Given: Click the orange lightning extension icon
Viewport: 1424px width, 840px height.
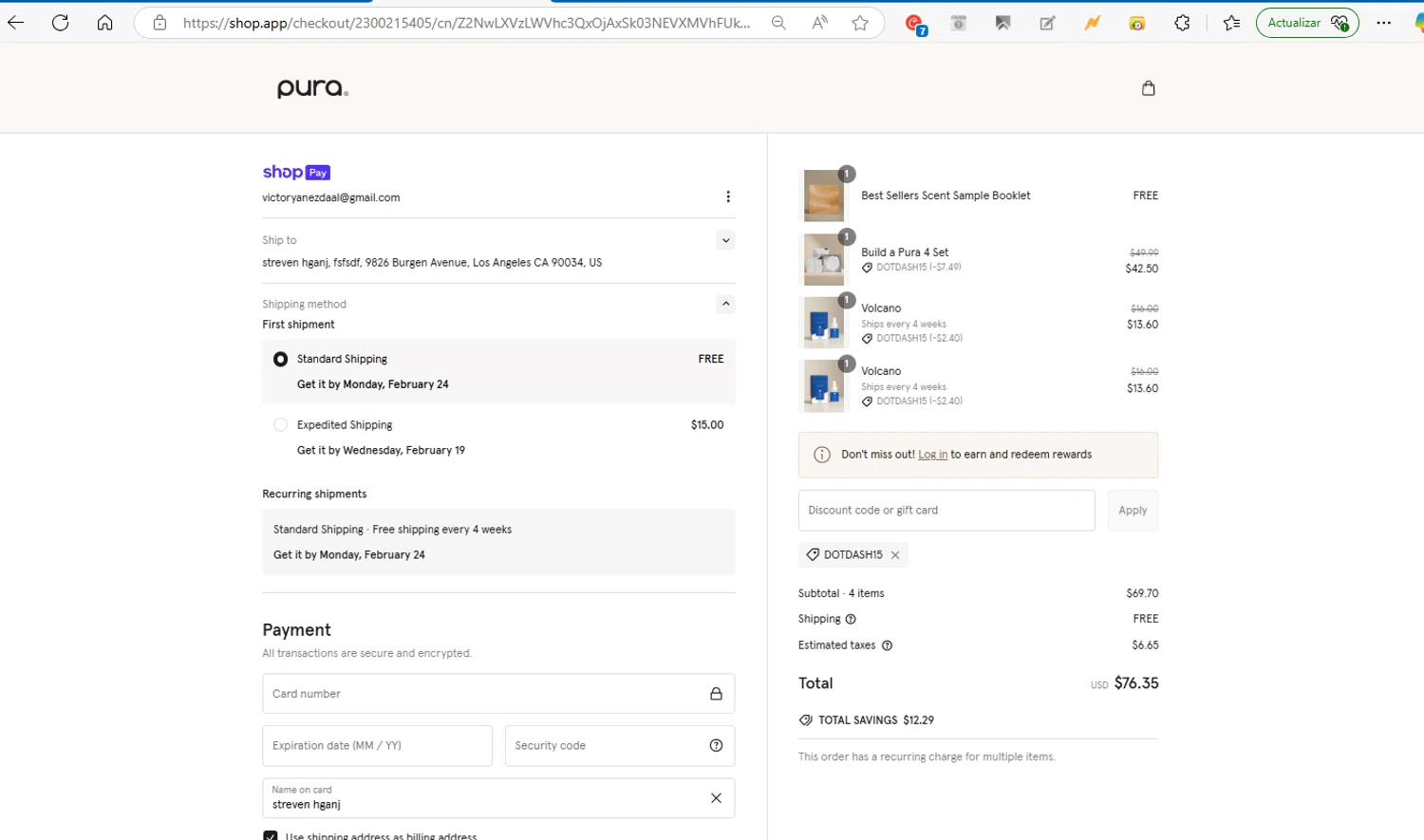Looking at the screenshot, I should click(1093, 23).
